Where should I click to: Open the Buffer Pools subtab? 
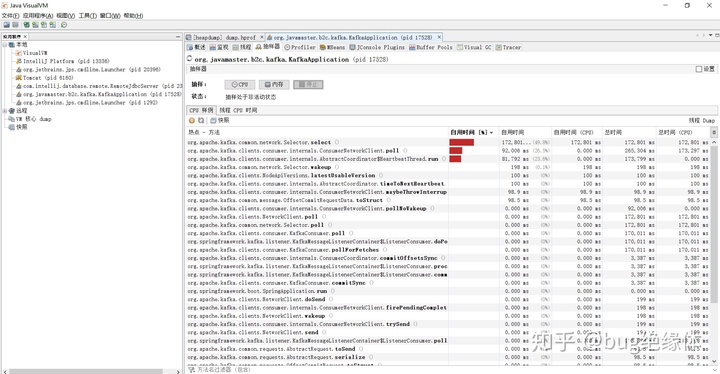pyautogui.click(x=431, y=47)
